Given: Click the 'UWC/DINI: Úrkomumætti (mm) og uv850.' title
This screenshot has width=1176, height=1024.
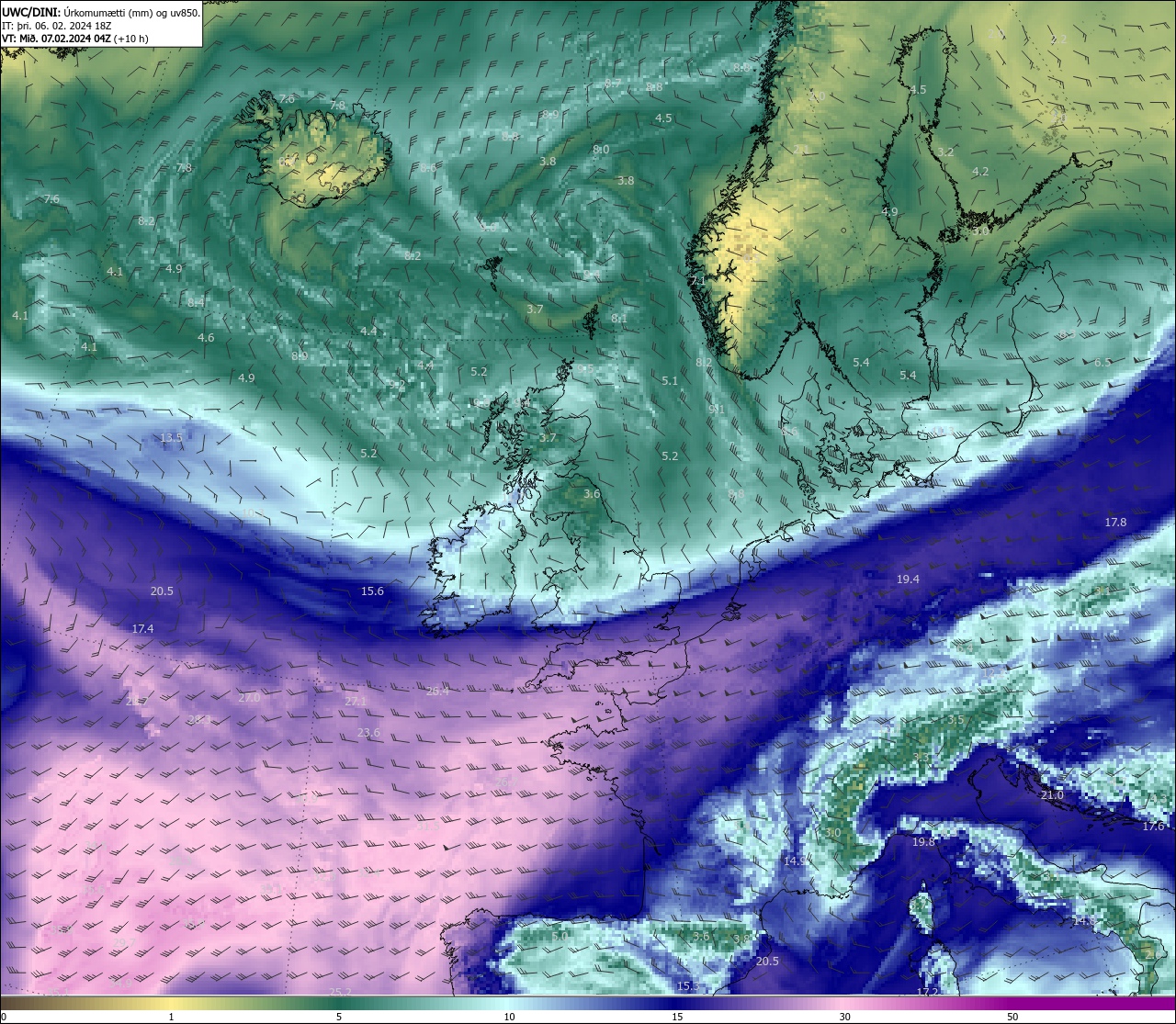Looking at the screenshot, I should [101, 13].
